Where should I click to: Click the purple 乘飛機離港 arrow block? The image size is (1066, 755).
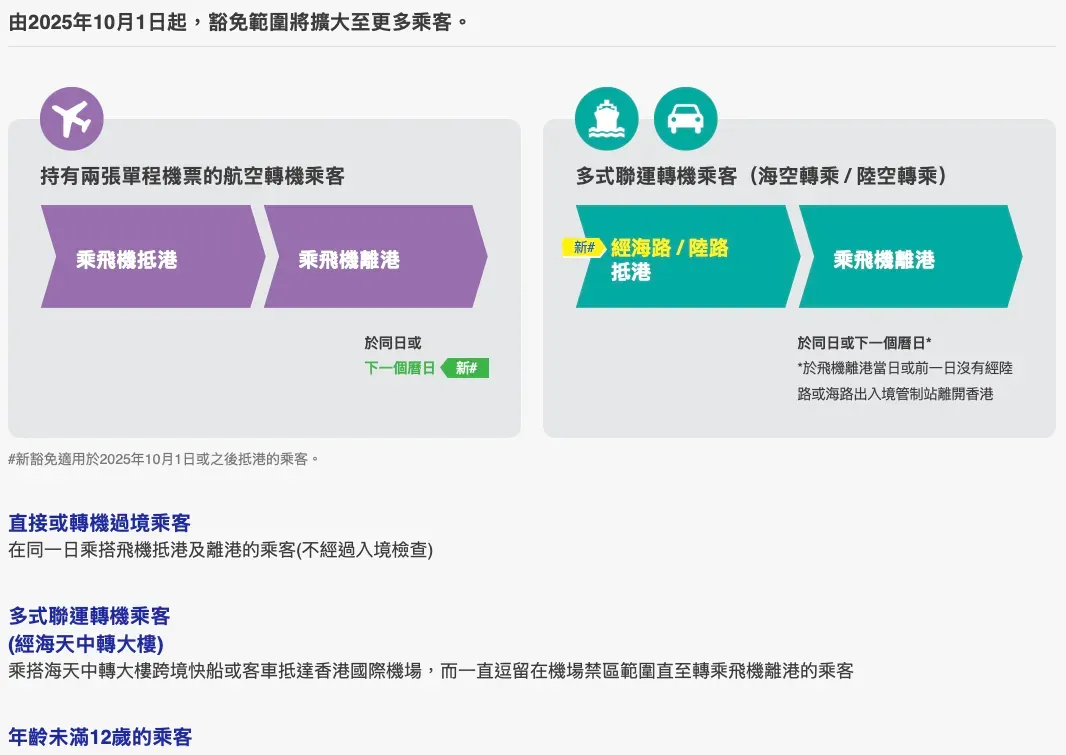coord(375,257)
